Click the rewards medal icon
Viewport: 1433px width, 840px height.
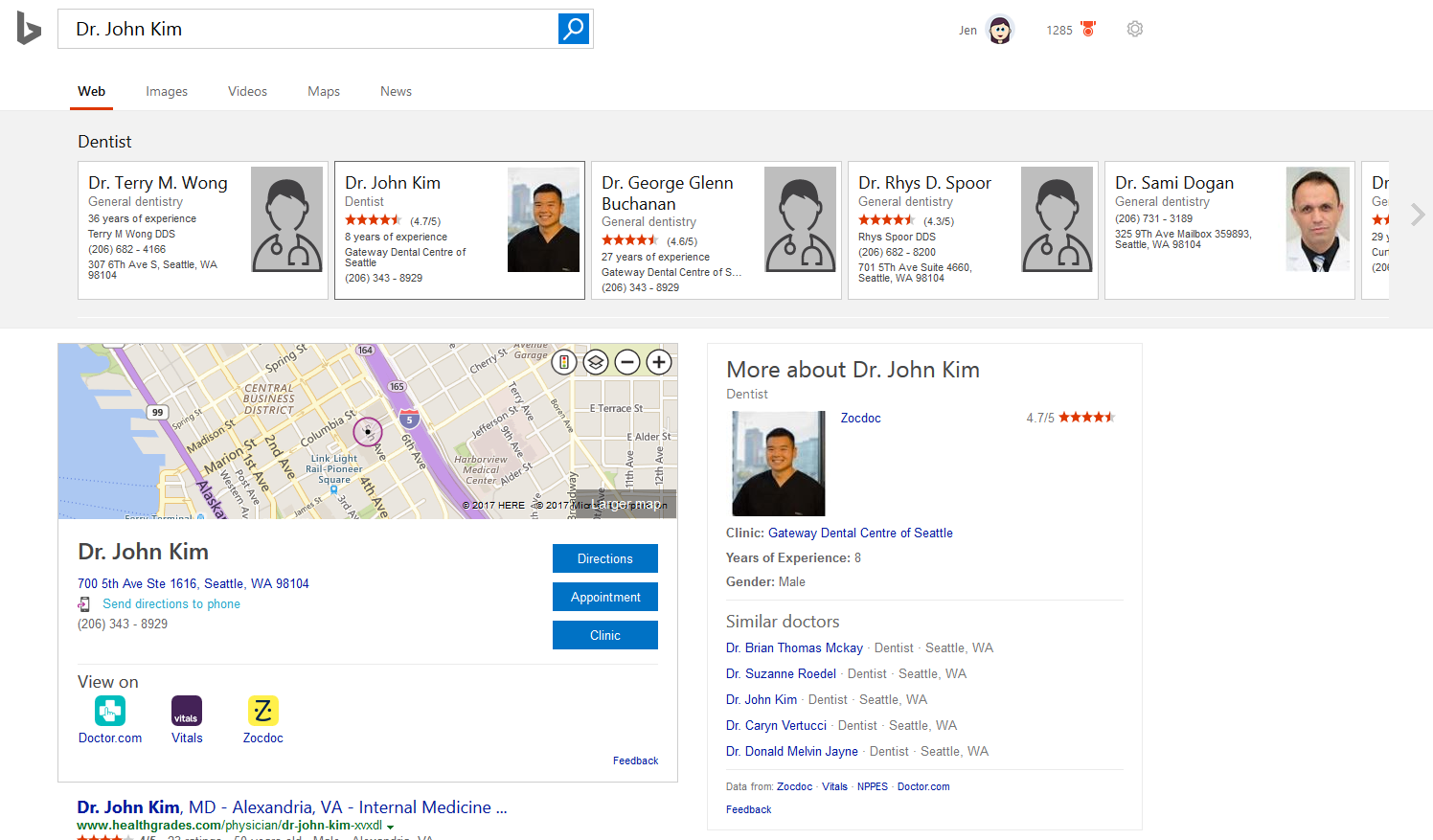1088,29
